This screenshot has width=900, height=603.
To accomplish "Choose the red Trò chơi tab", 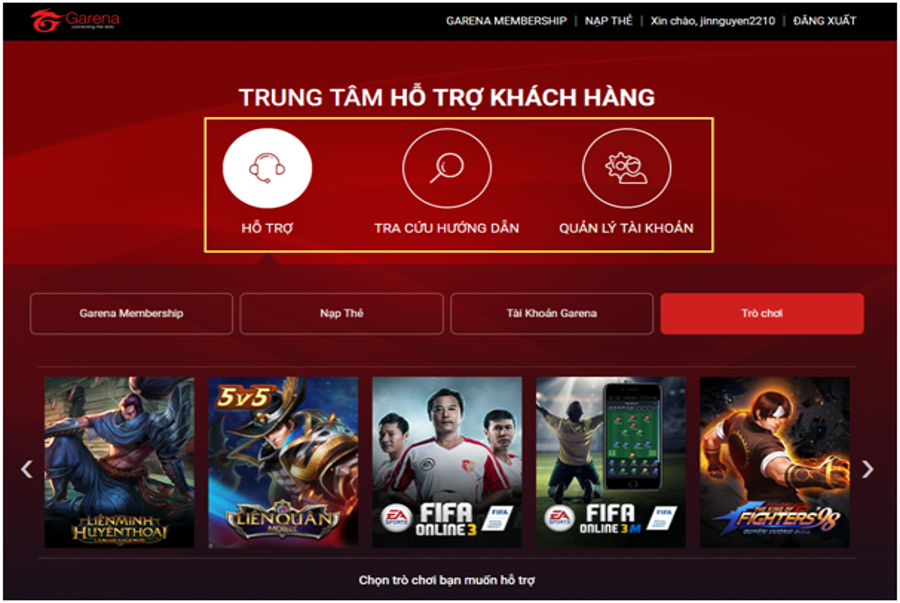I will click(x=762, y=313).
